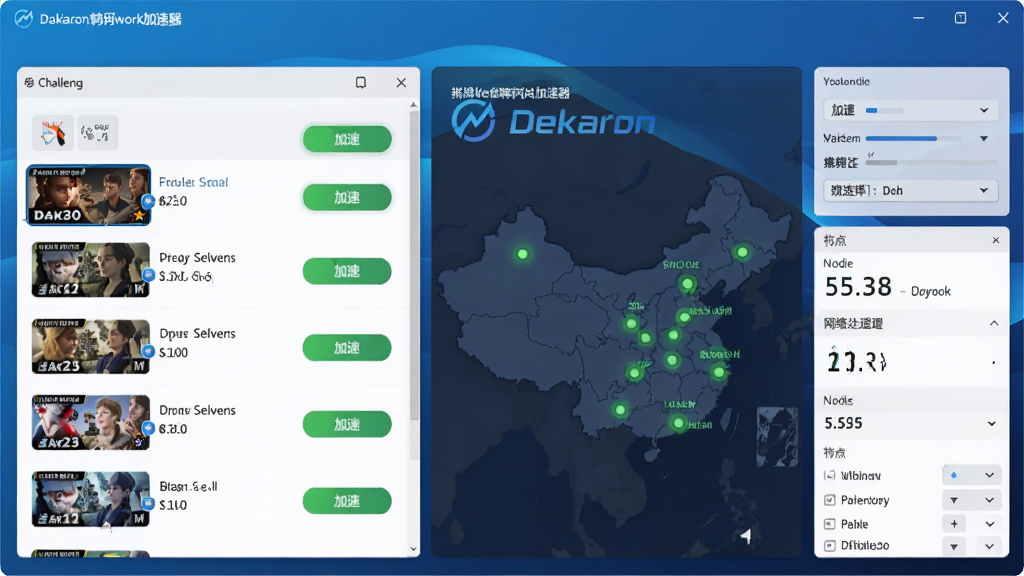Click the top green accelerate button beside tool icons
This screenshot has width=1024, height=576.
[347, 139]
